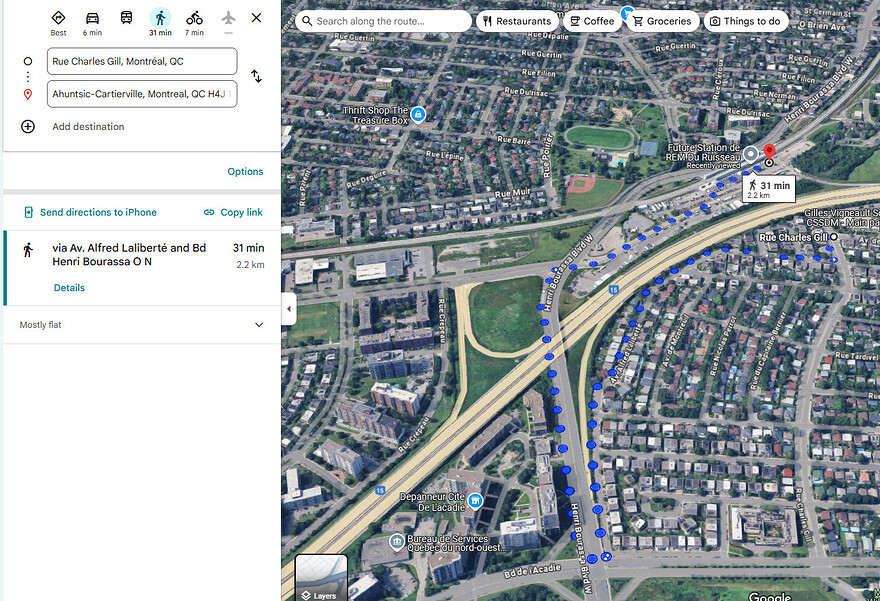Screen dimensions: 880x601
Task: Click the search magnifier icon
Action: (x=307, y=21)
